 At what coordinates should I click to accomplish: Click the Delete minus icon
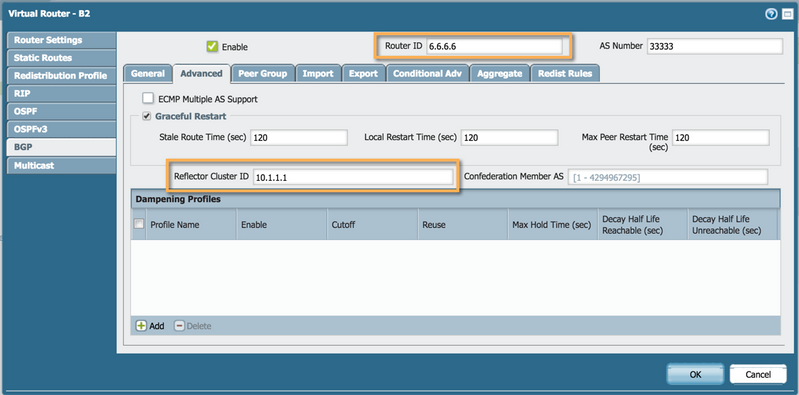(179, 326)
